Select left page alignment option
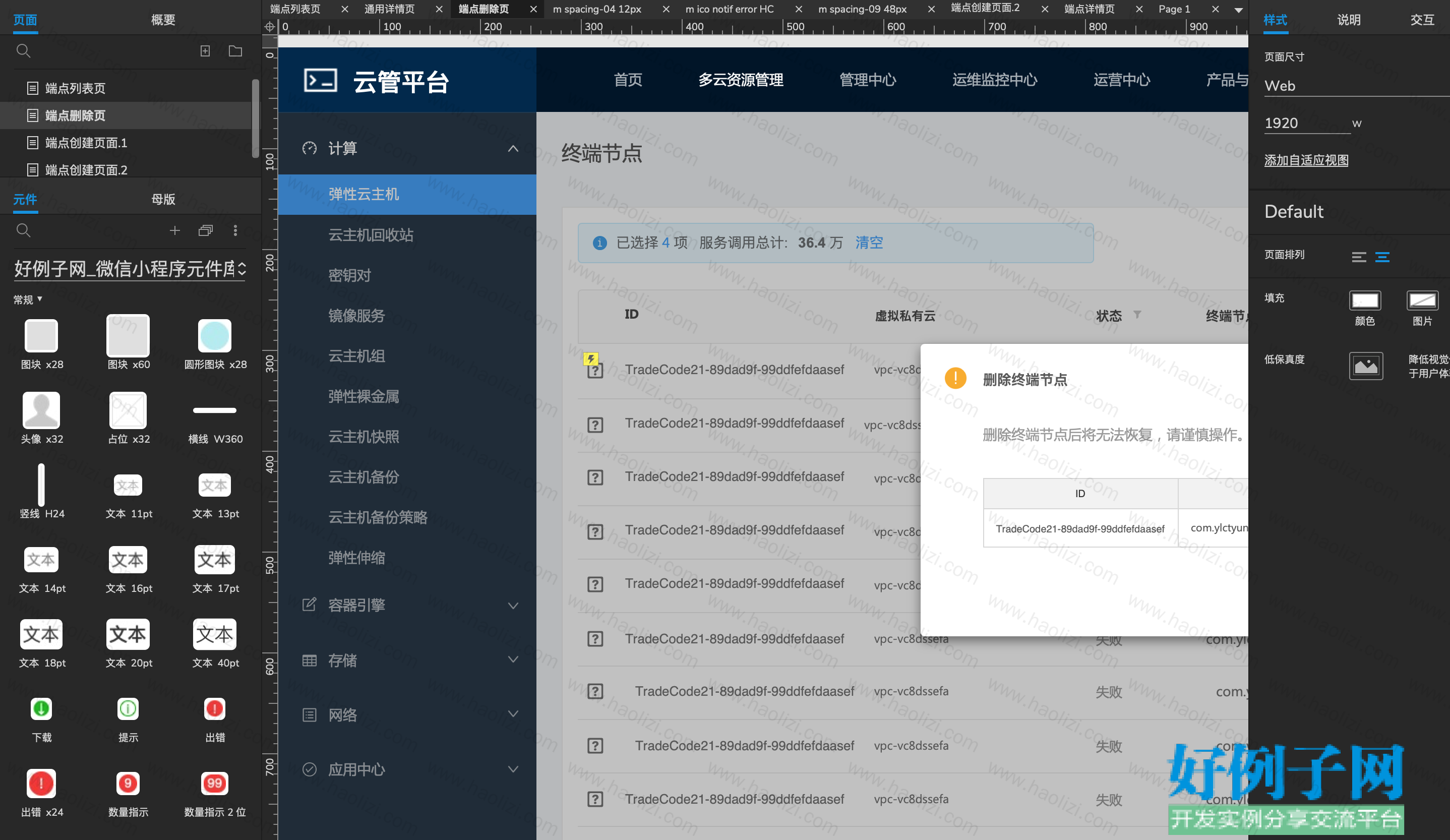The image size is (1450, 840). [1359, 257]
